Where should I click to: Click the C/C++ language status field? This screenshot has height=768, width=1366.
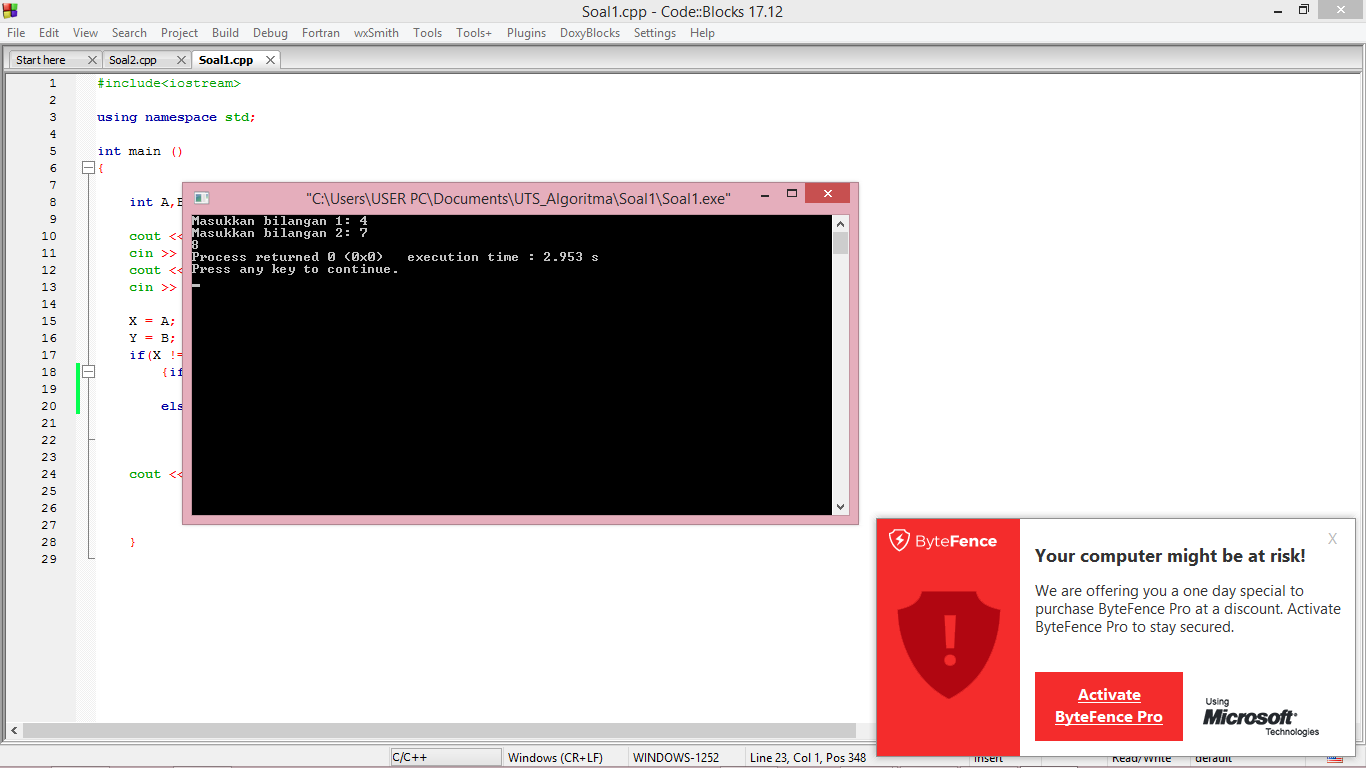pos(445,758)
